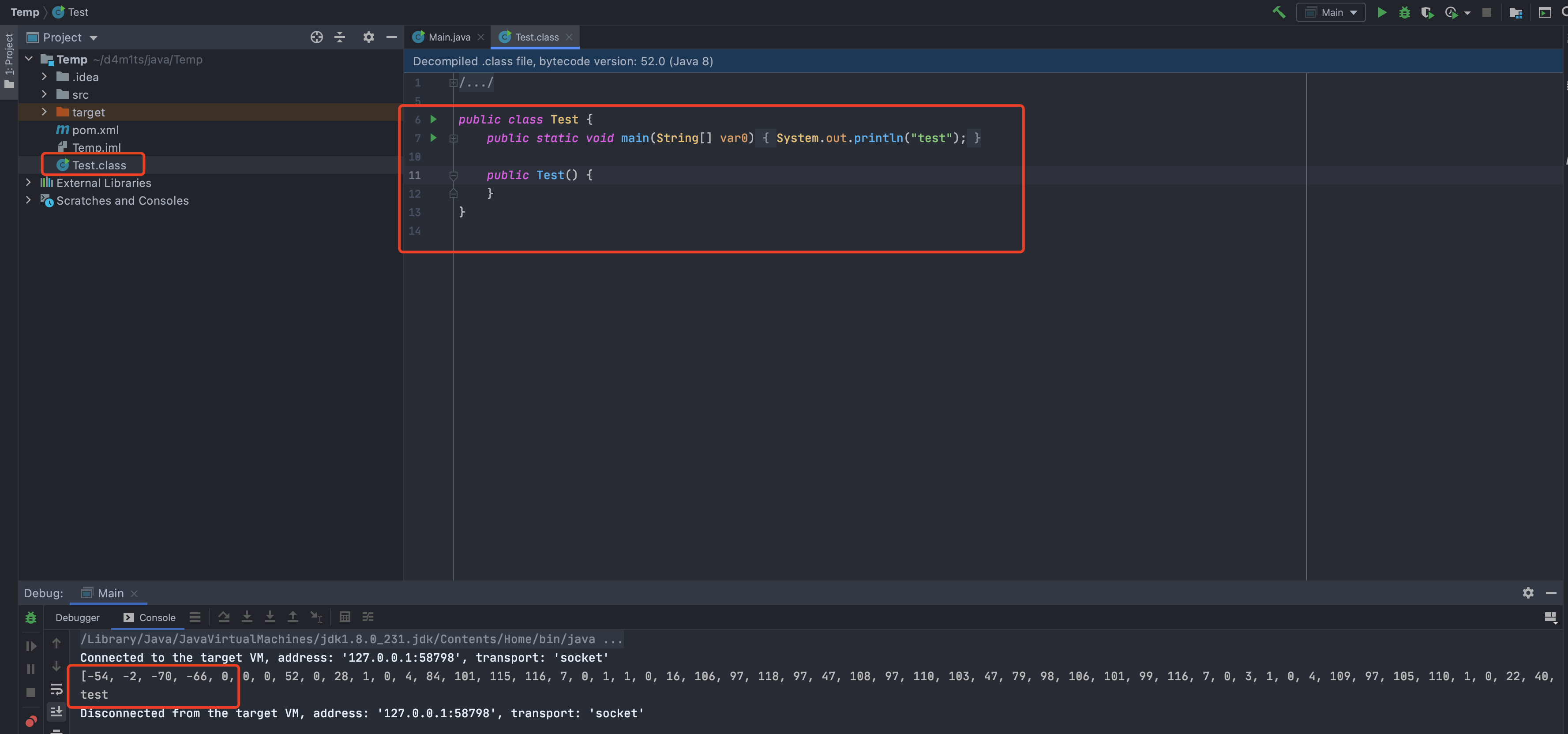This screenshot has height=734, width=1568.
Task: Click the Build Project hammer icon
Action: pyautogui.click(x=1278, y=12)
